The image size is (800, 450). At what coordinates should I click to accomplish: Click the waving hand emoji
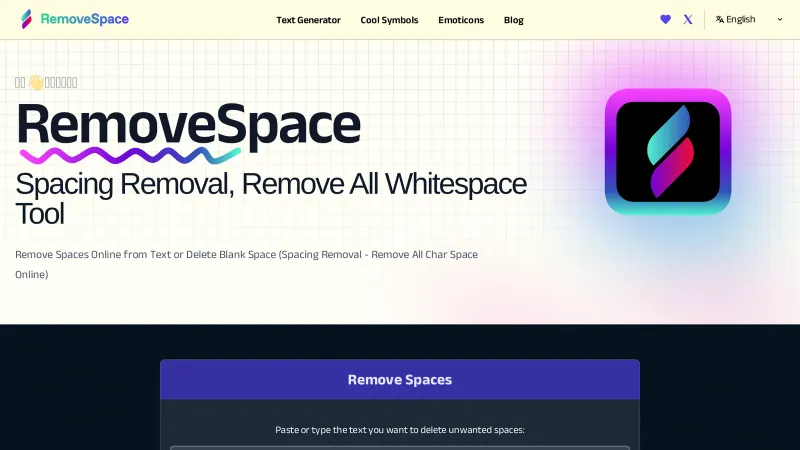35,83
